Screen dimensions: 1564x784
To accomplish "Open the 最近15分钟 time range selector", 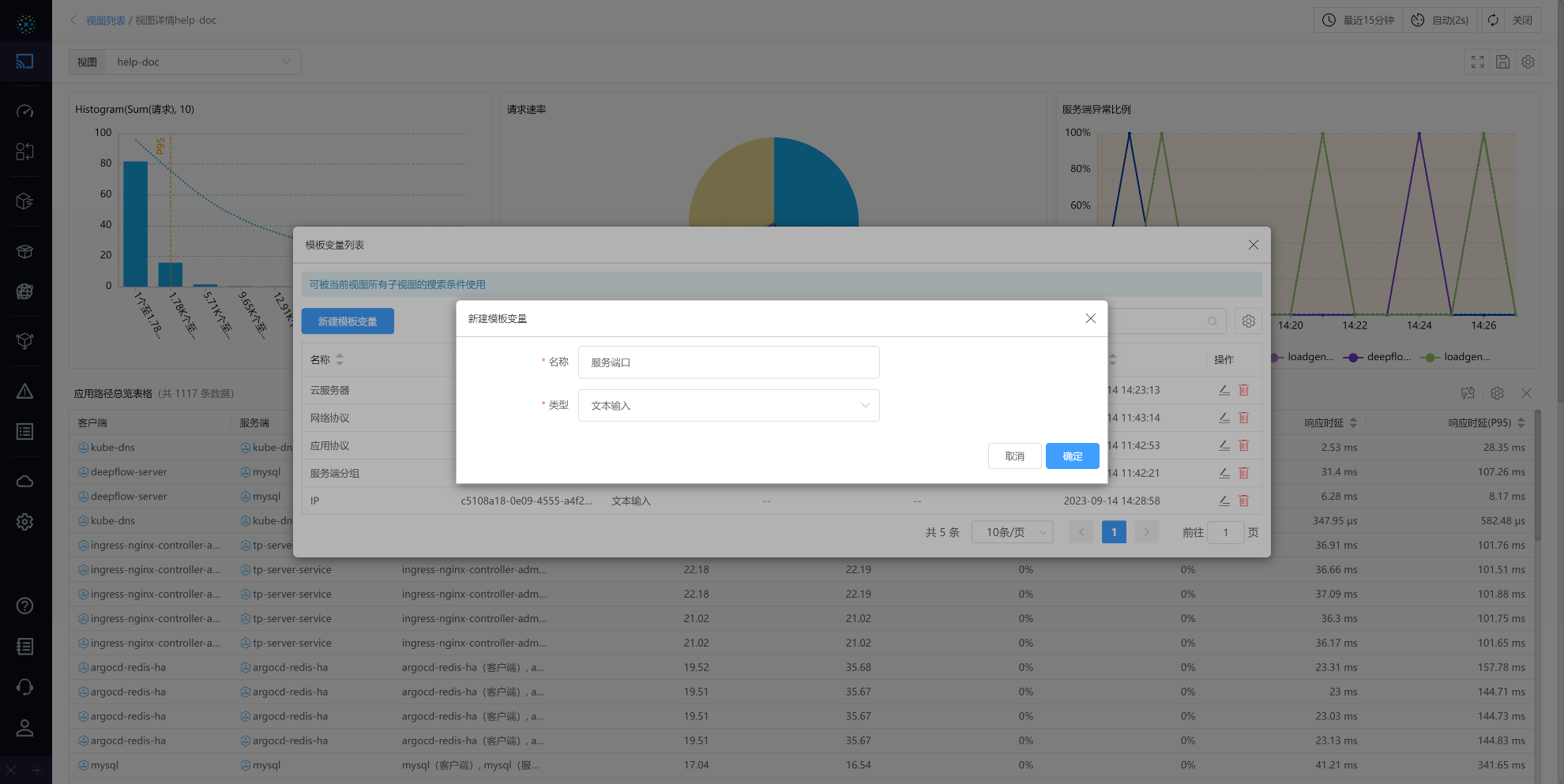I will pyautogui.click(x=1359, y=21).
